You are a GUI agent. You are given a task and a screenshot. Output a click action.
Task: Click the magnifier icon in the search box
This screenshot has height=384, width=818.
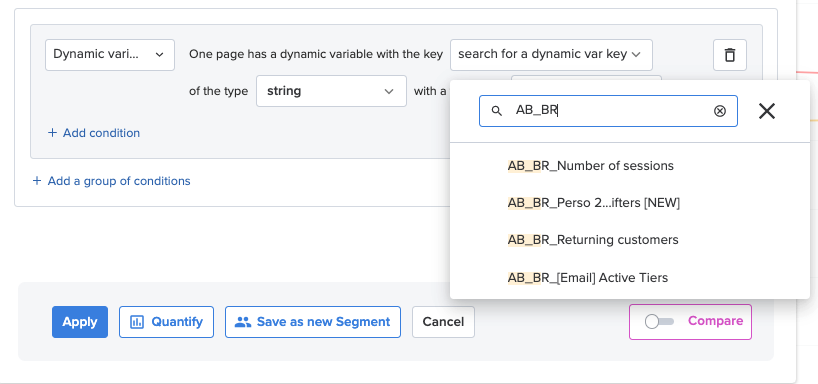(497, 111)
